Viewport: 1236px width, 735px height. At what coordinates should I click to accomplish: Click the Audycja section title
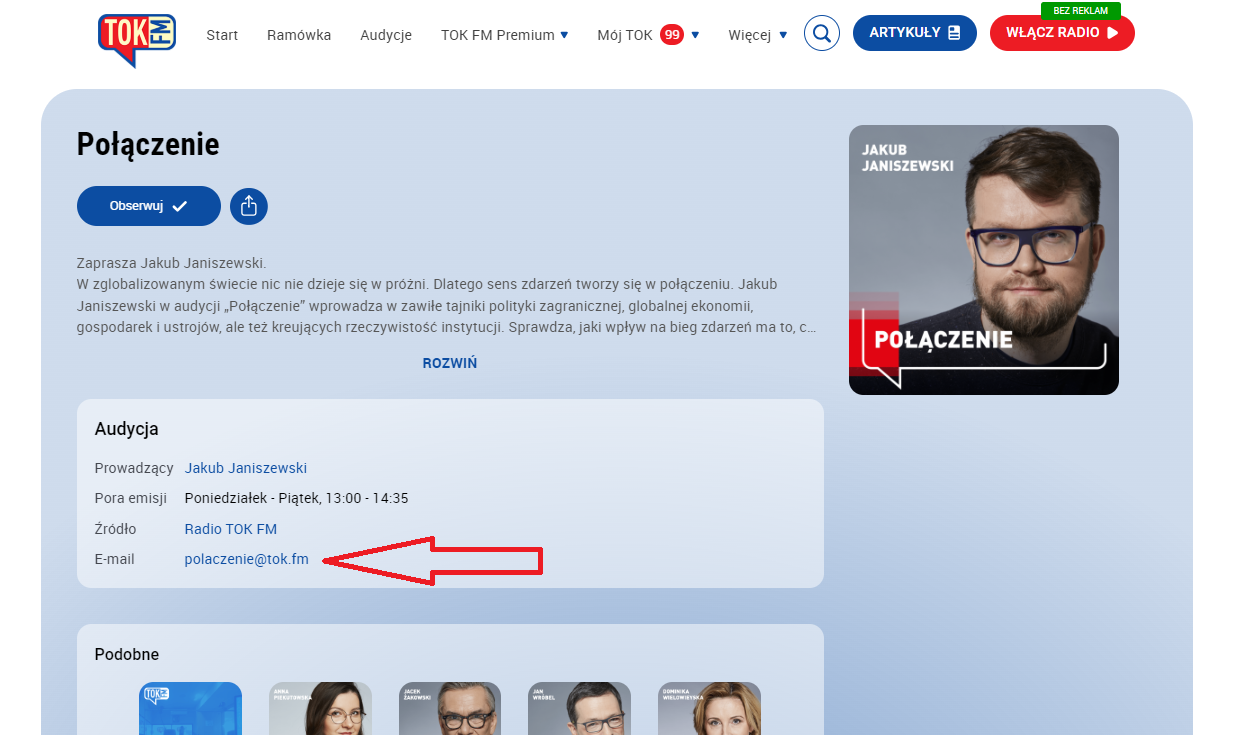click(127, 429)
